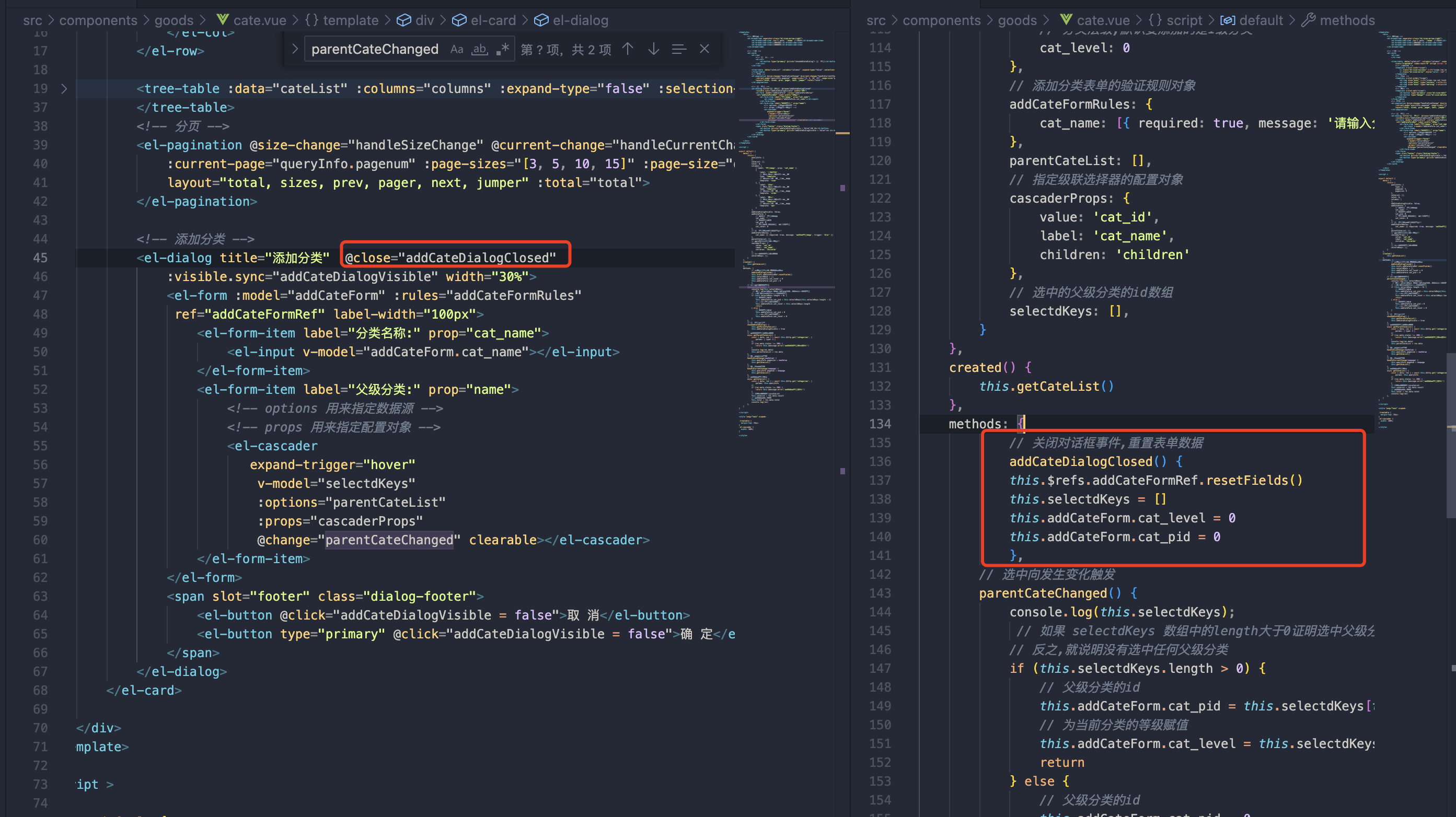Click 'addCateFormRules: {' on line 117

pyautogui.click(x=1080, y=104)
